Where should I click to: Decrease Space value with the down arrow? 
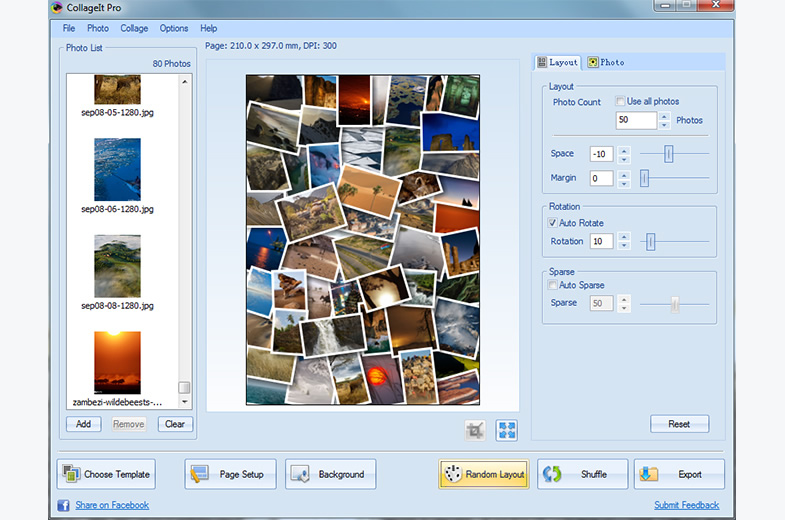coord(625,159)
